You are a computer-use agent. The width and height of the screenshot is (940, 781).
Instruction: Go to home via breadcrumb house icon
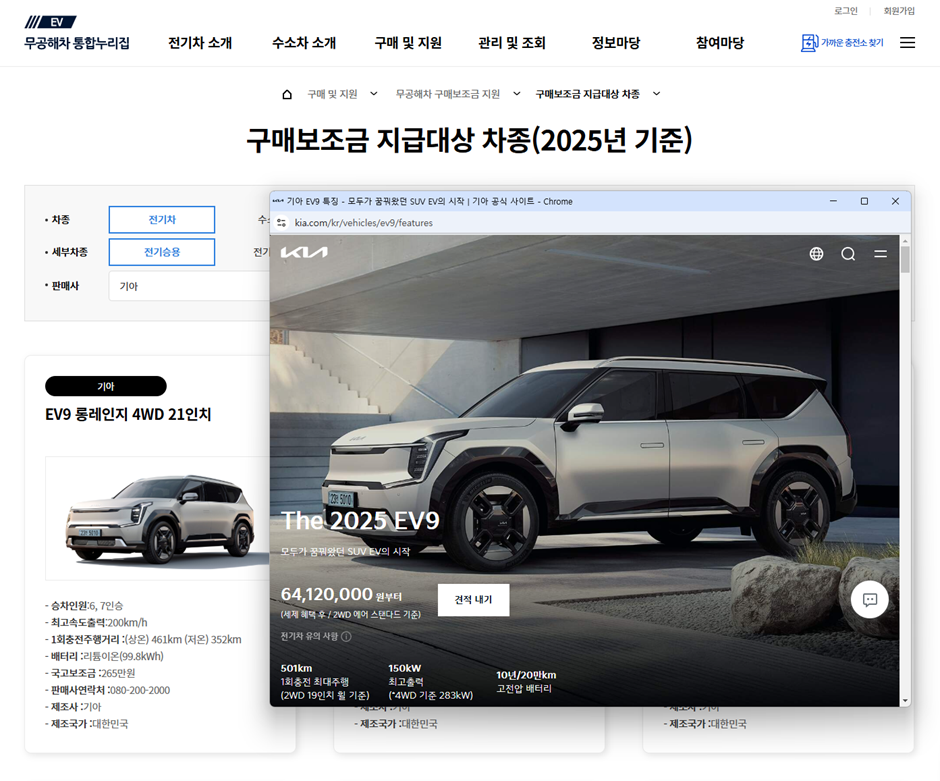pos(287,94)
